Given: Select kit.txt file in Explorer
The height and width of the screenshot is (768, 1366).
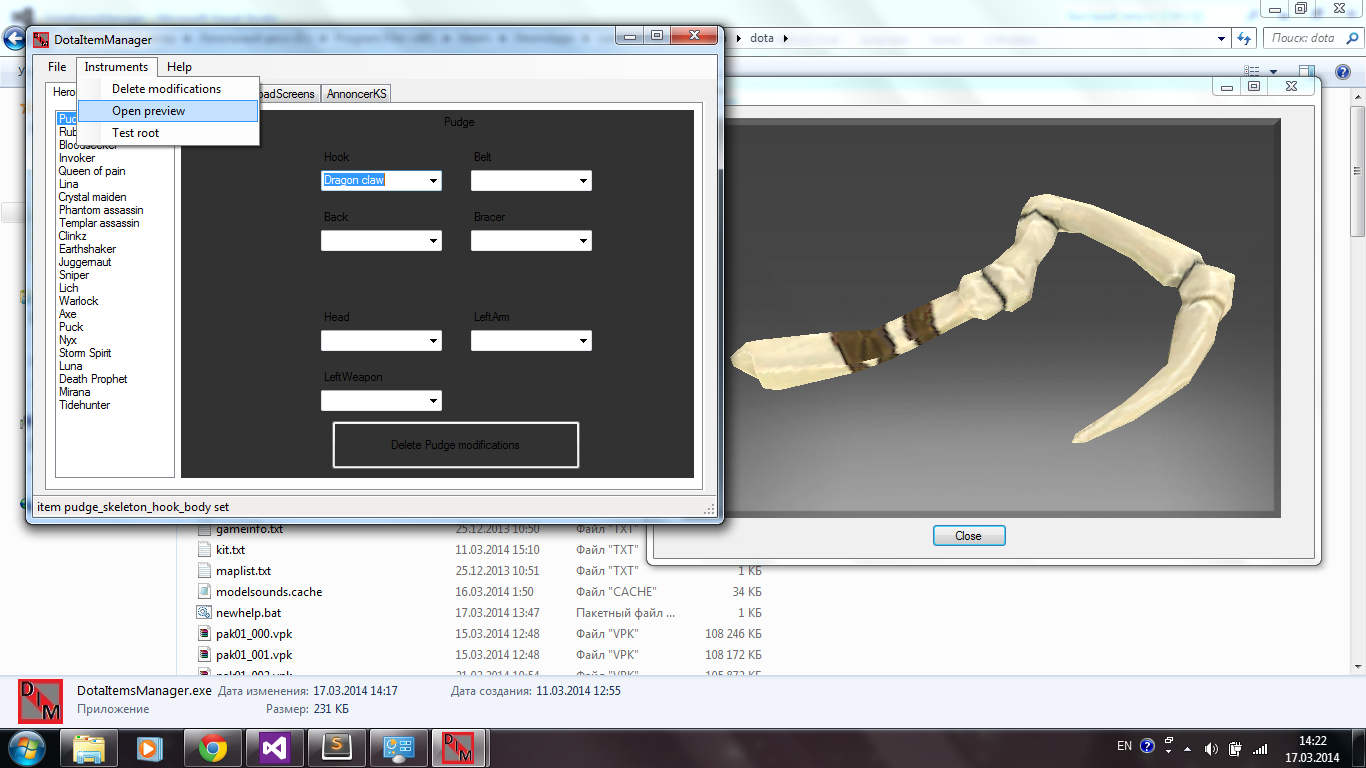Looking at the screenshot, I should [x=230, y=550].
